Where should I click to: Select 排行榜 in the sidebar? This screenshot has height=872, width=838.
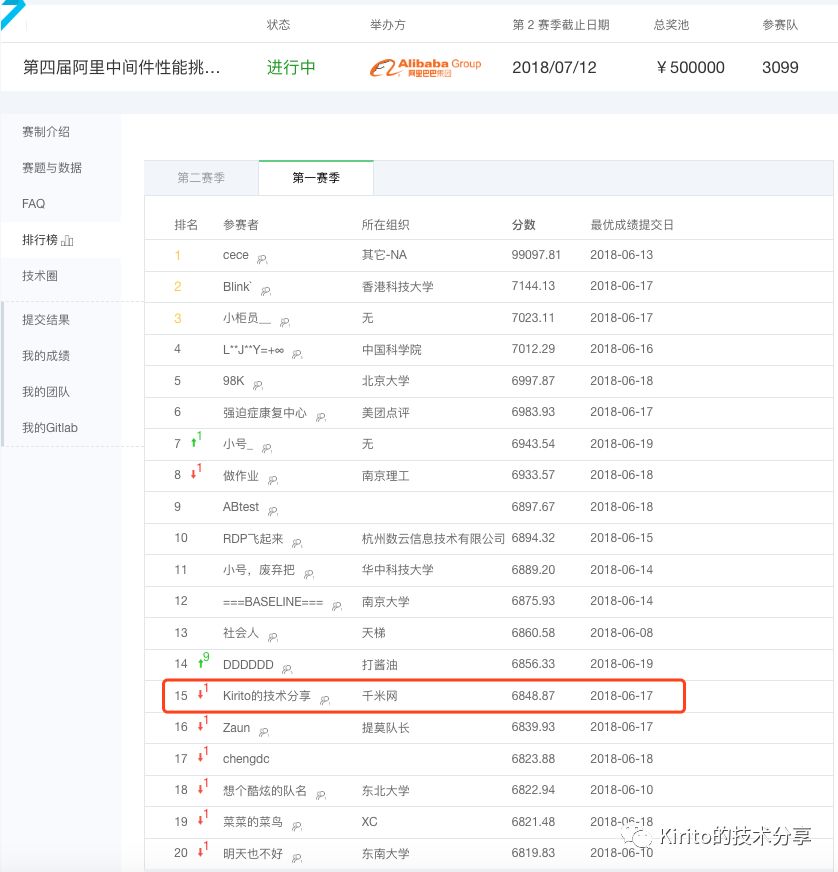(40, 240)
